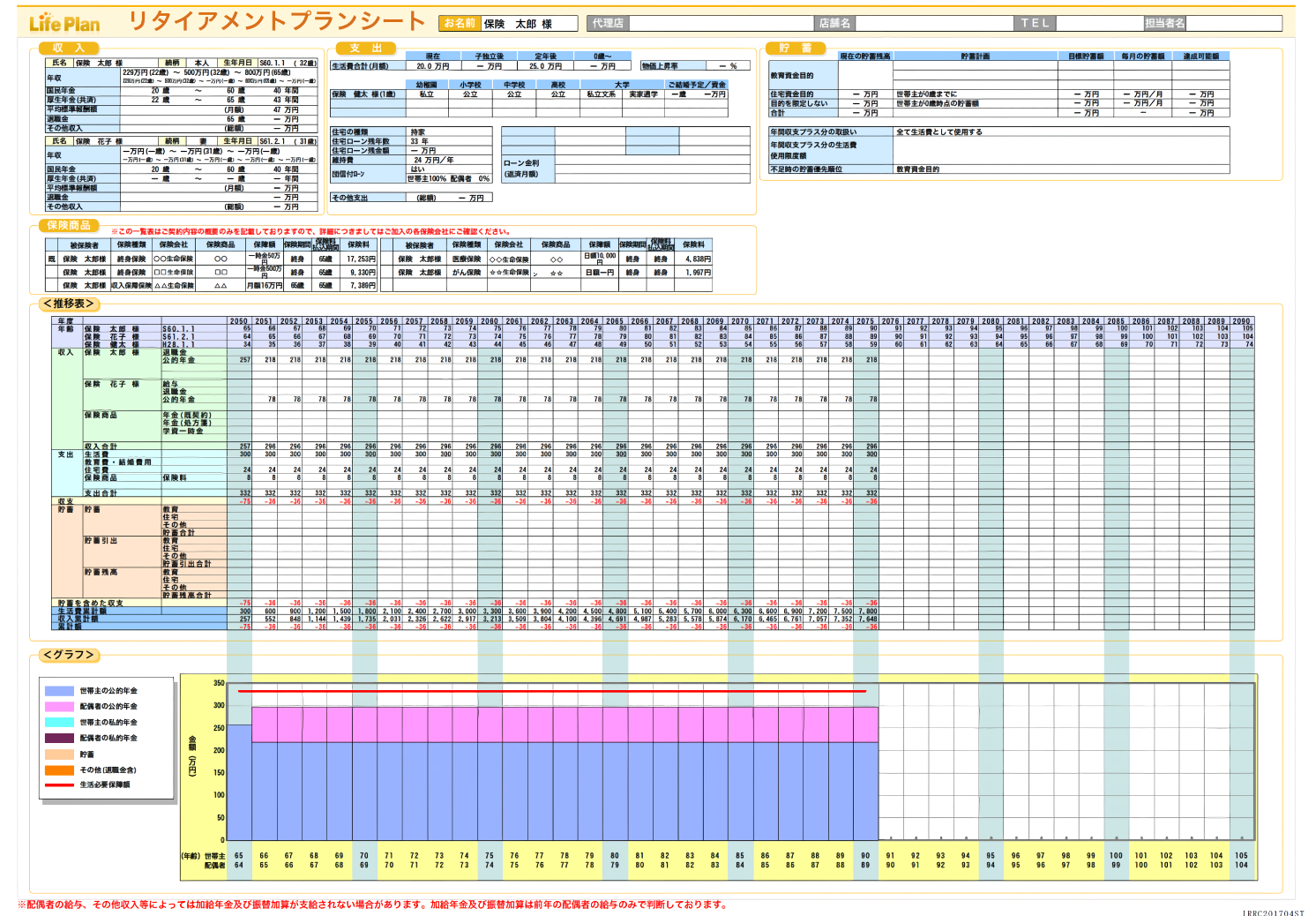Click the 生活費合計(月額) row label
The image size is (1316, 916).
pos(366,66)
